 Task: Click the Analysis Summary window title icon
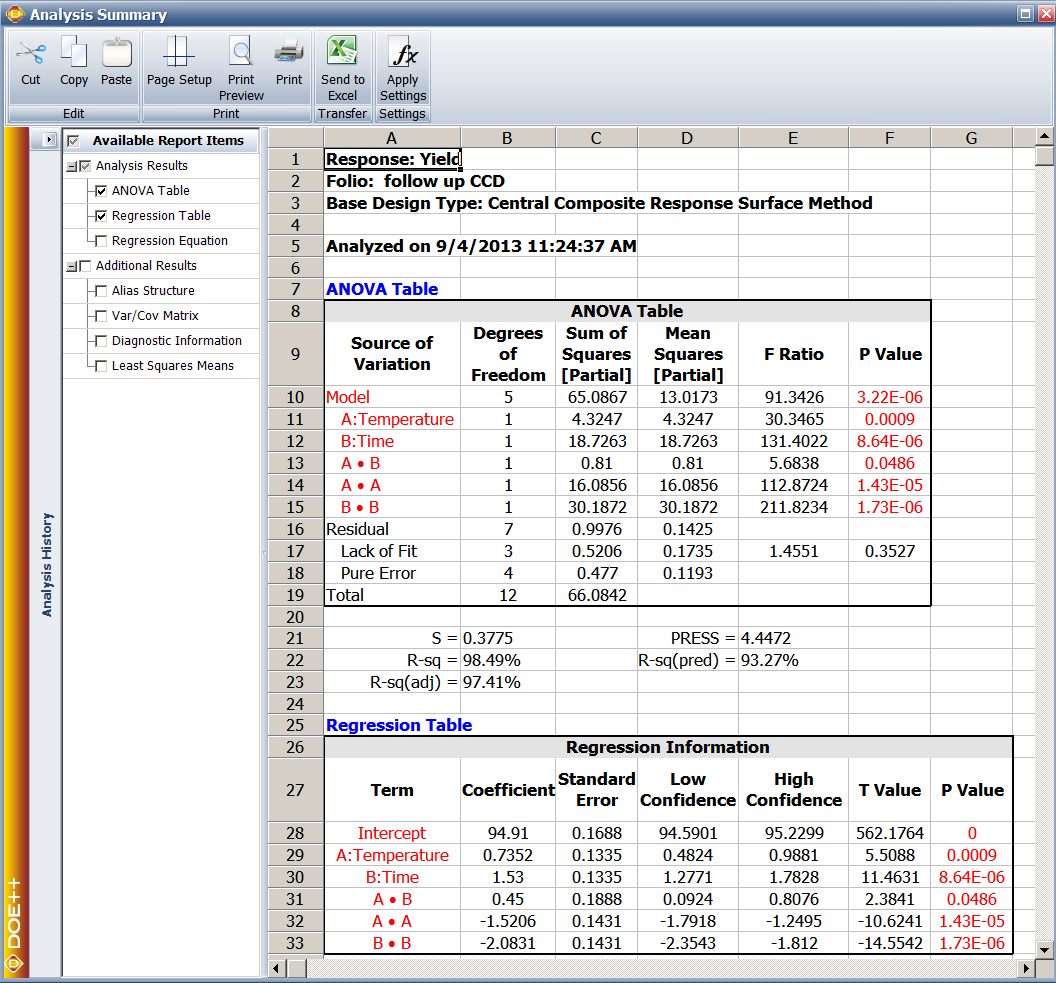[15, 14]
